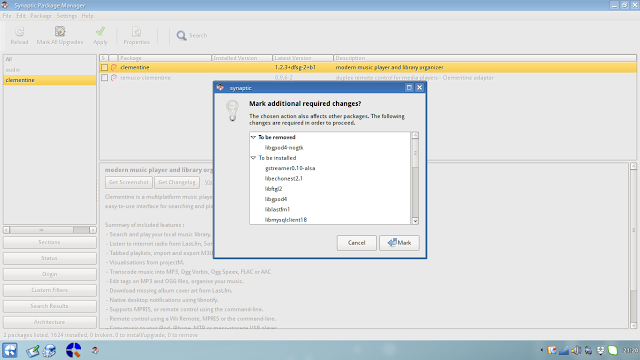Collapse the To be removed group
640x360 pixels.
253,137
